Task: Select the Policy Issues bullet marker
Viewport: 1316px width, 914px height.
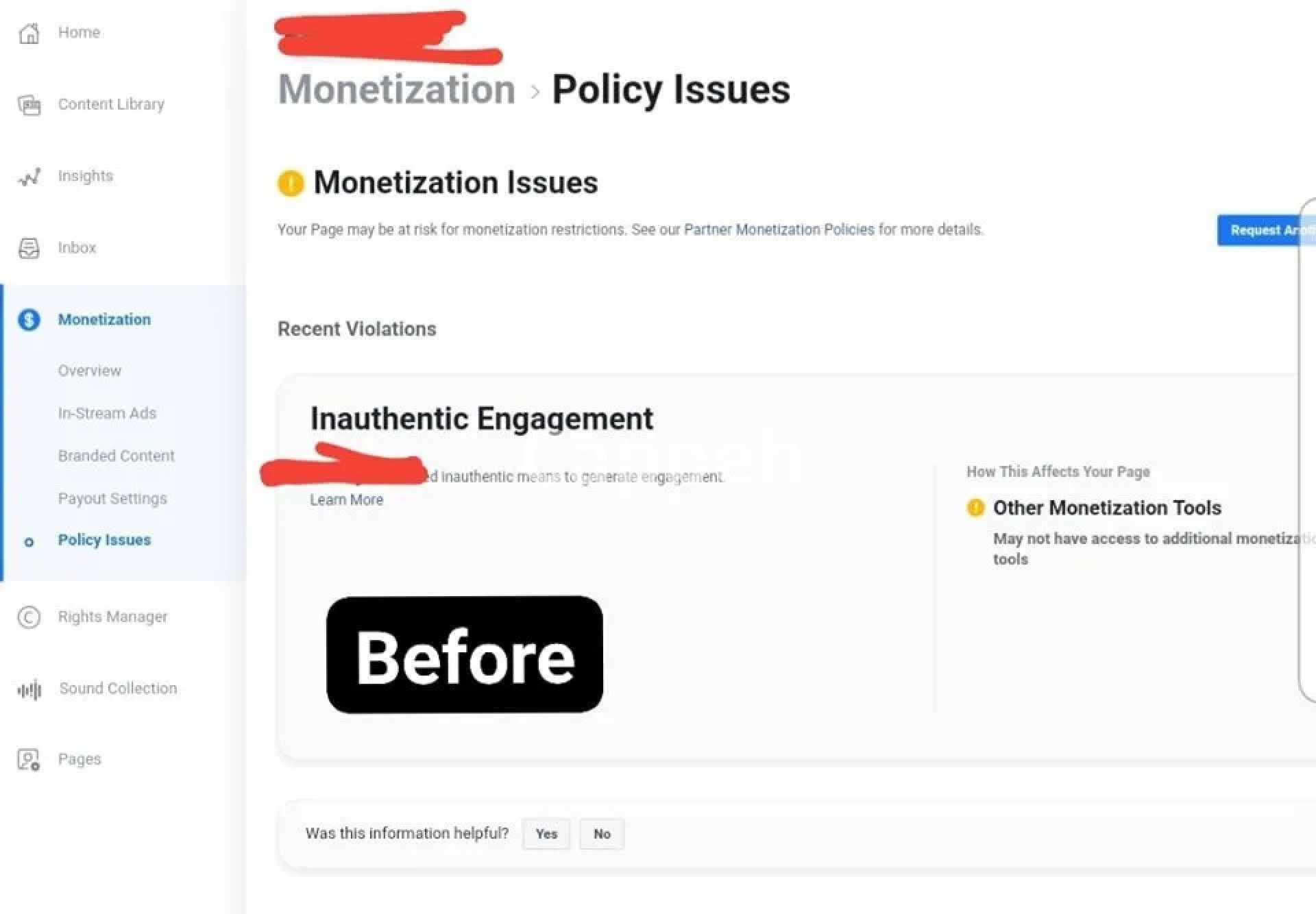Action: tap(29, 542)
